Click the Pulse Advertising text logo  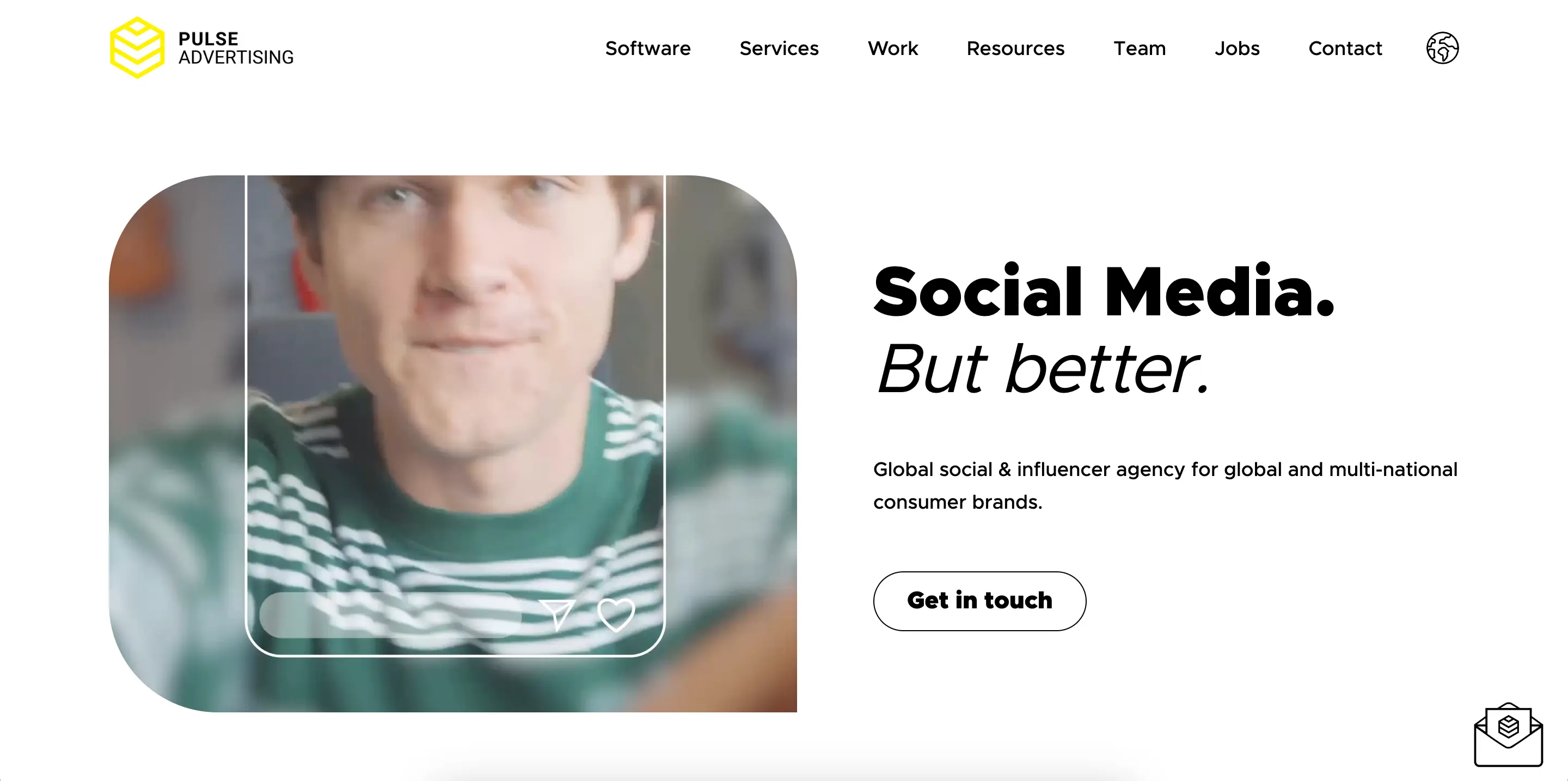click(x=236, y=48)
